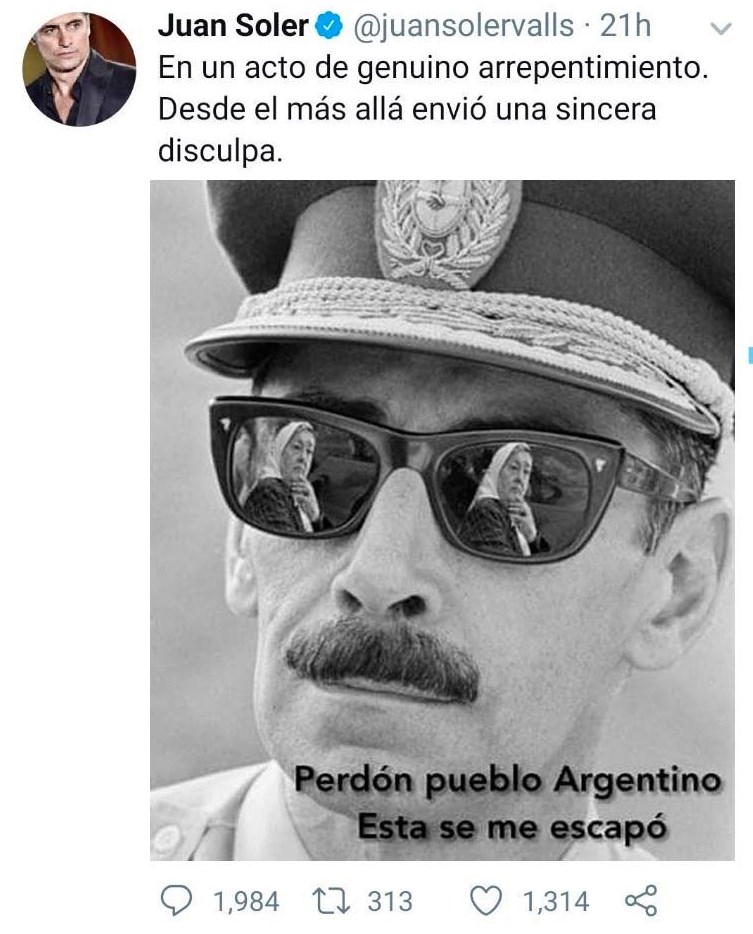Click the 313 retweets count
The width and height of the screenshot is (753, 934).
point(390,901)
